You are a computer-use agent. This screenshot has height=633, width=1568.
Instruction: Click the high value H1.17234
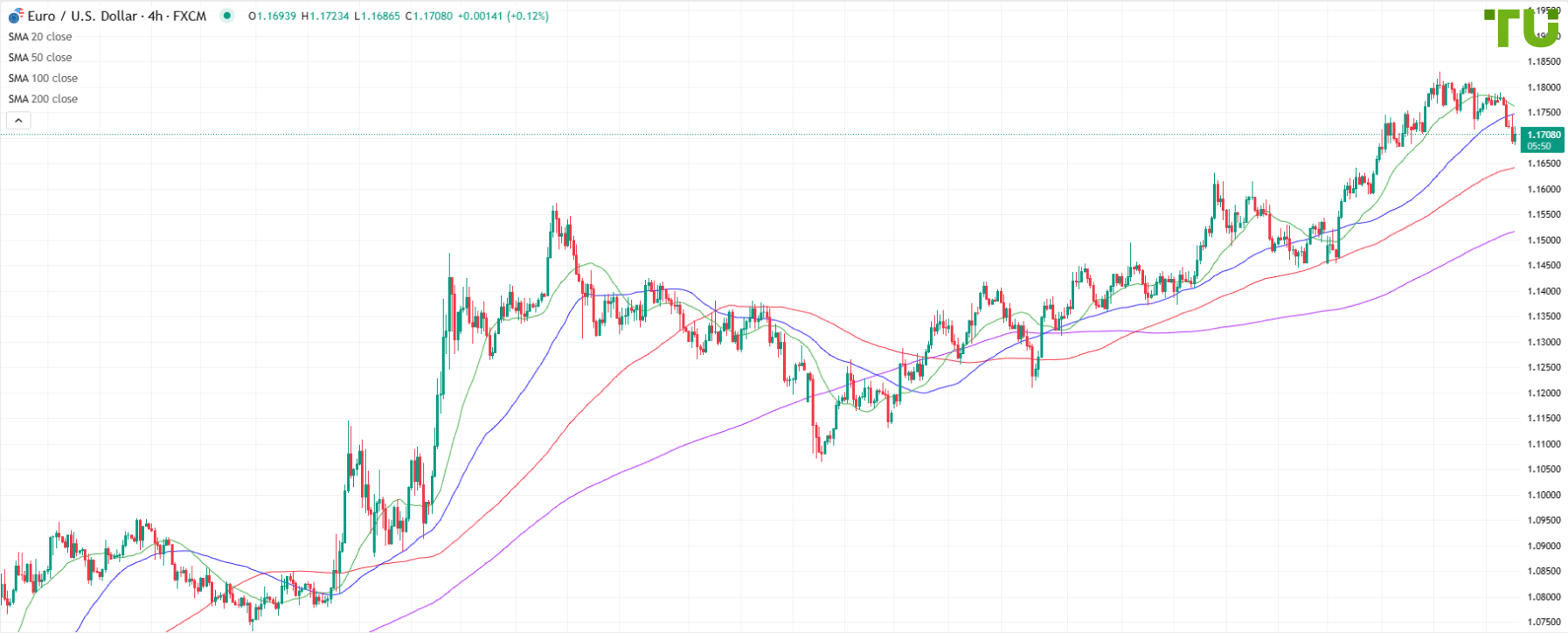tap(325, 16)
